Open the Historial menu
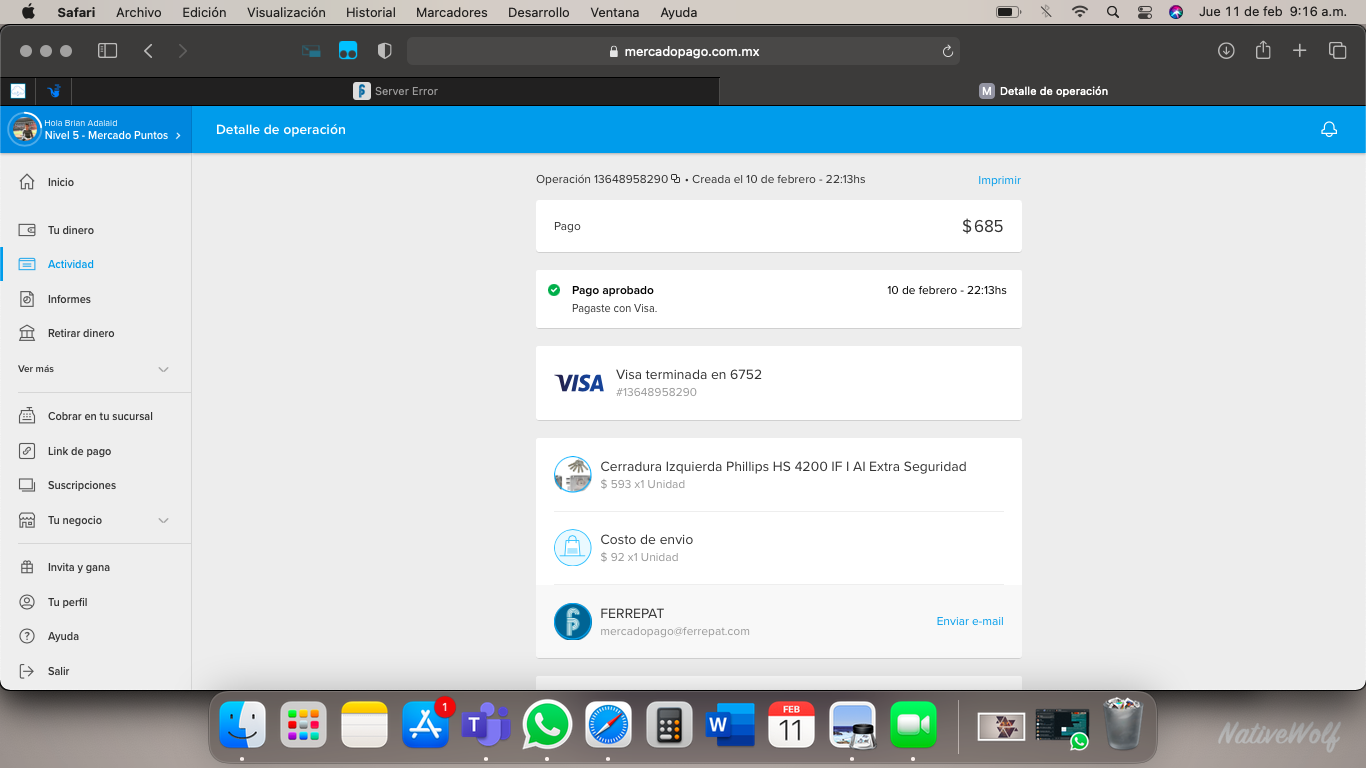 coord(371,12)
